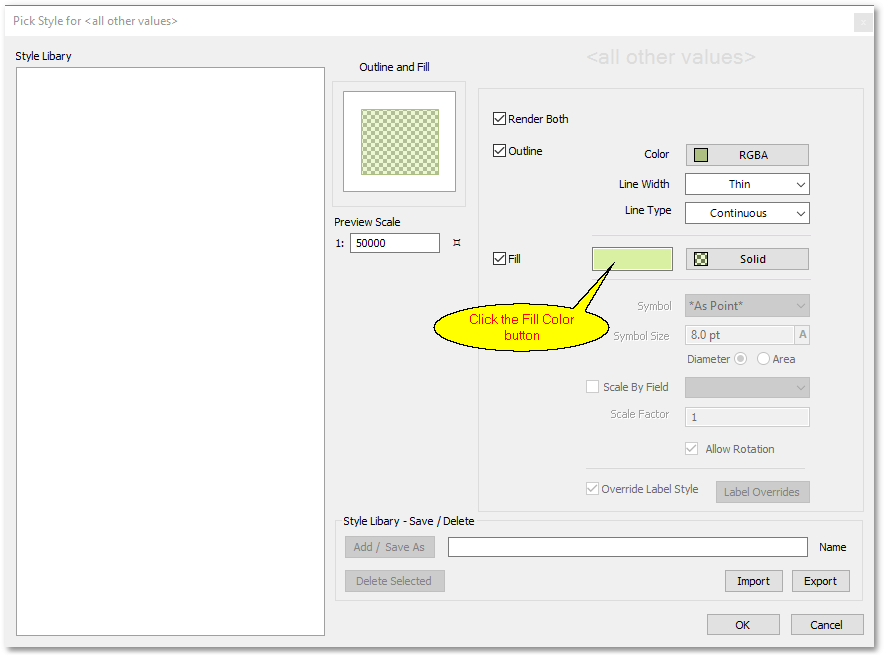Enable the Scale By Field checkbox
Image resolution: width=885 pixels, height=658 pixels.
(592, 387)
